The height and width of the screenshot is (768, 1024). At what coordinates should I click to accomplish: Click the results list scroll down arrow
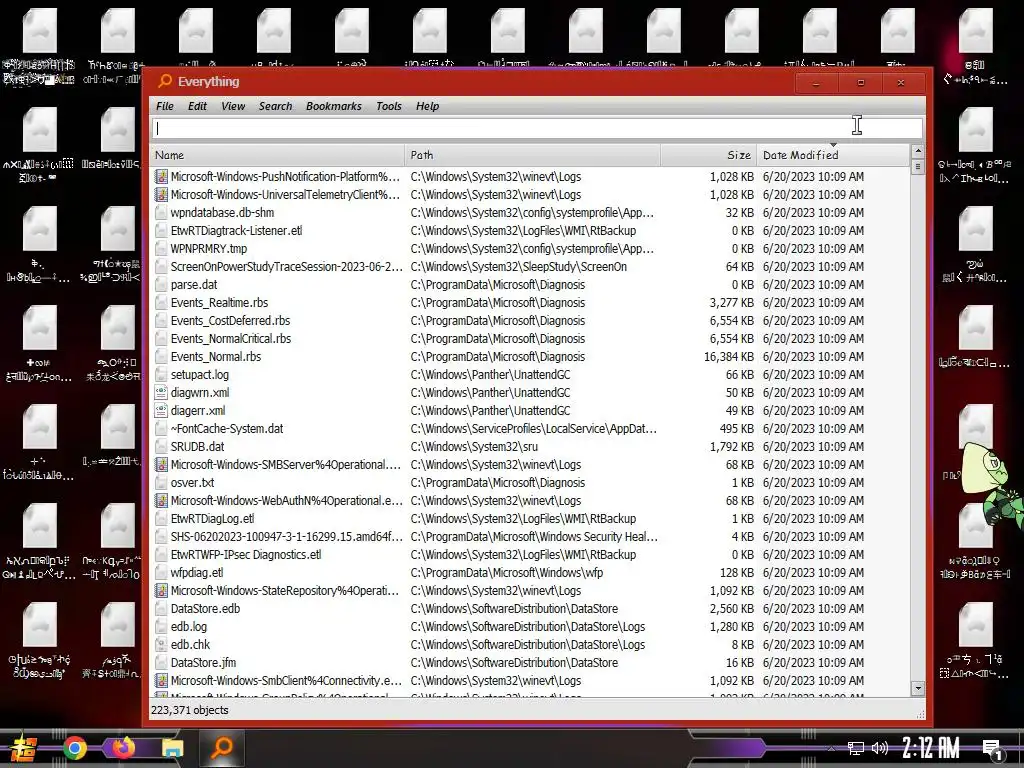click(x=918, y=688)
